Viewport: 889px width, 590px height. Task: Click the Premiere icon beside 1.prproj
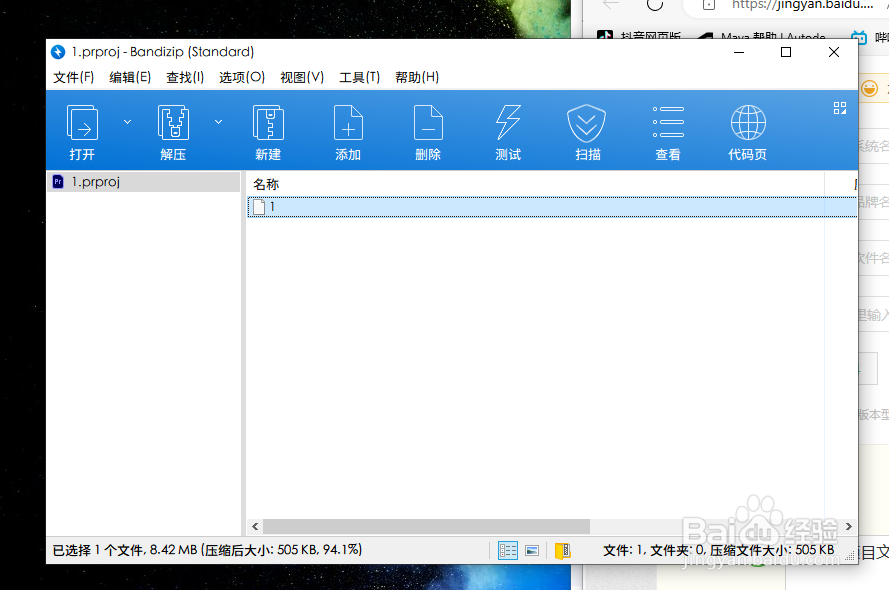coord(58,181)
